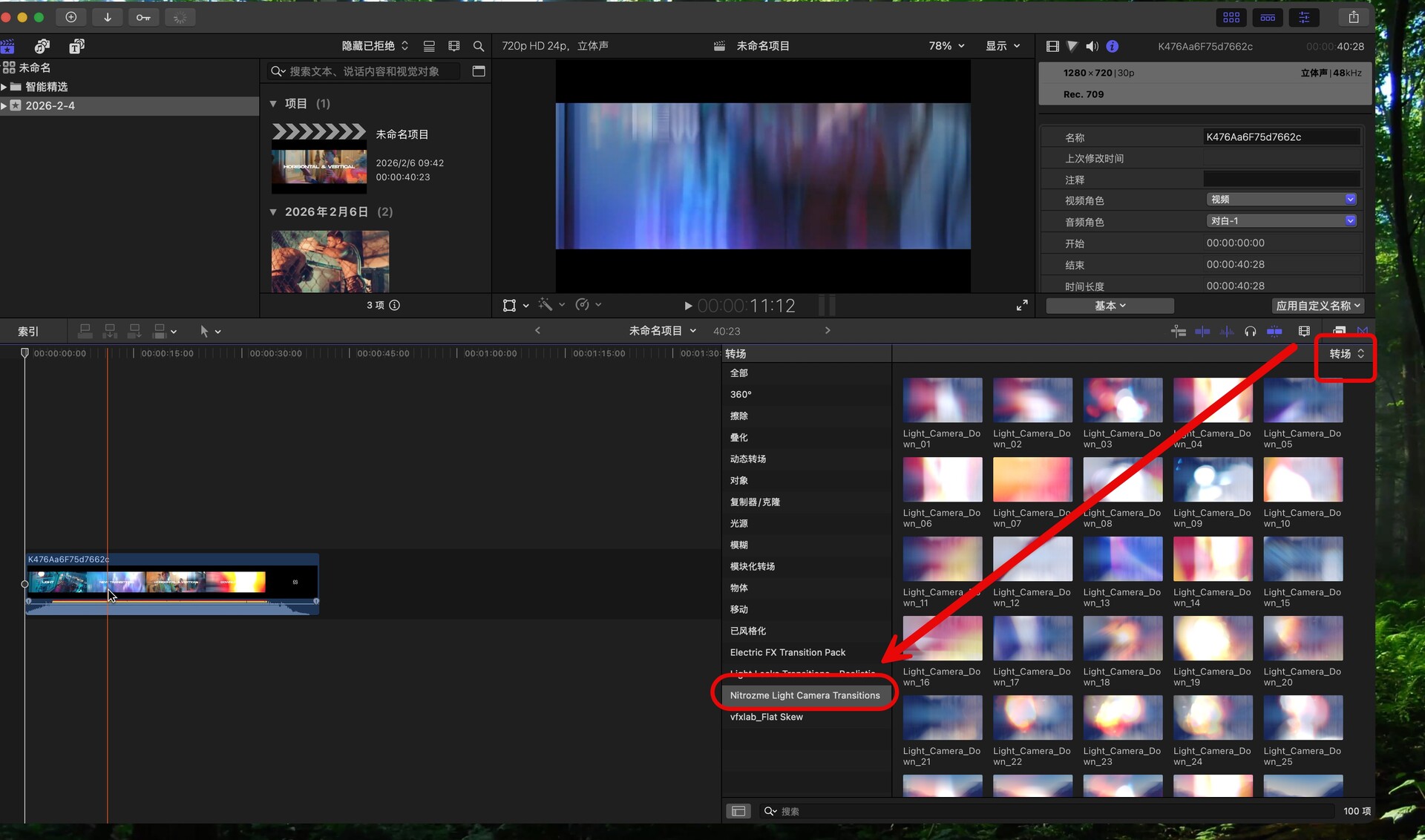Open the clip appearance filmstrip icon

coord(1304,331)
